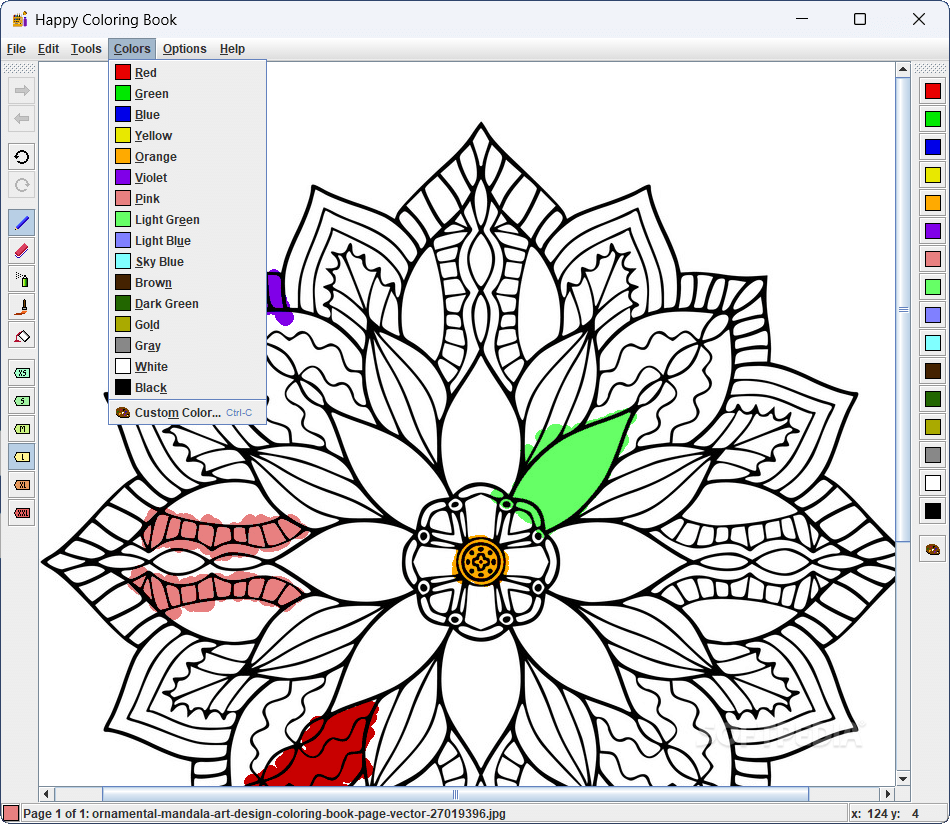950x824 pixels.
Task: Choose Pink from the Colors menu
Action: [x=187, y=199]
